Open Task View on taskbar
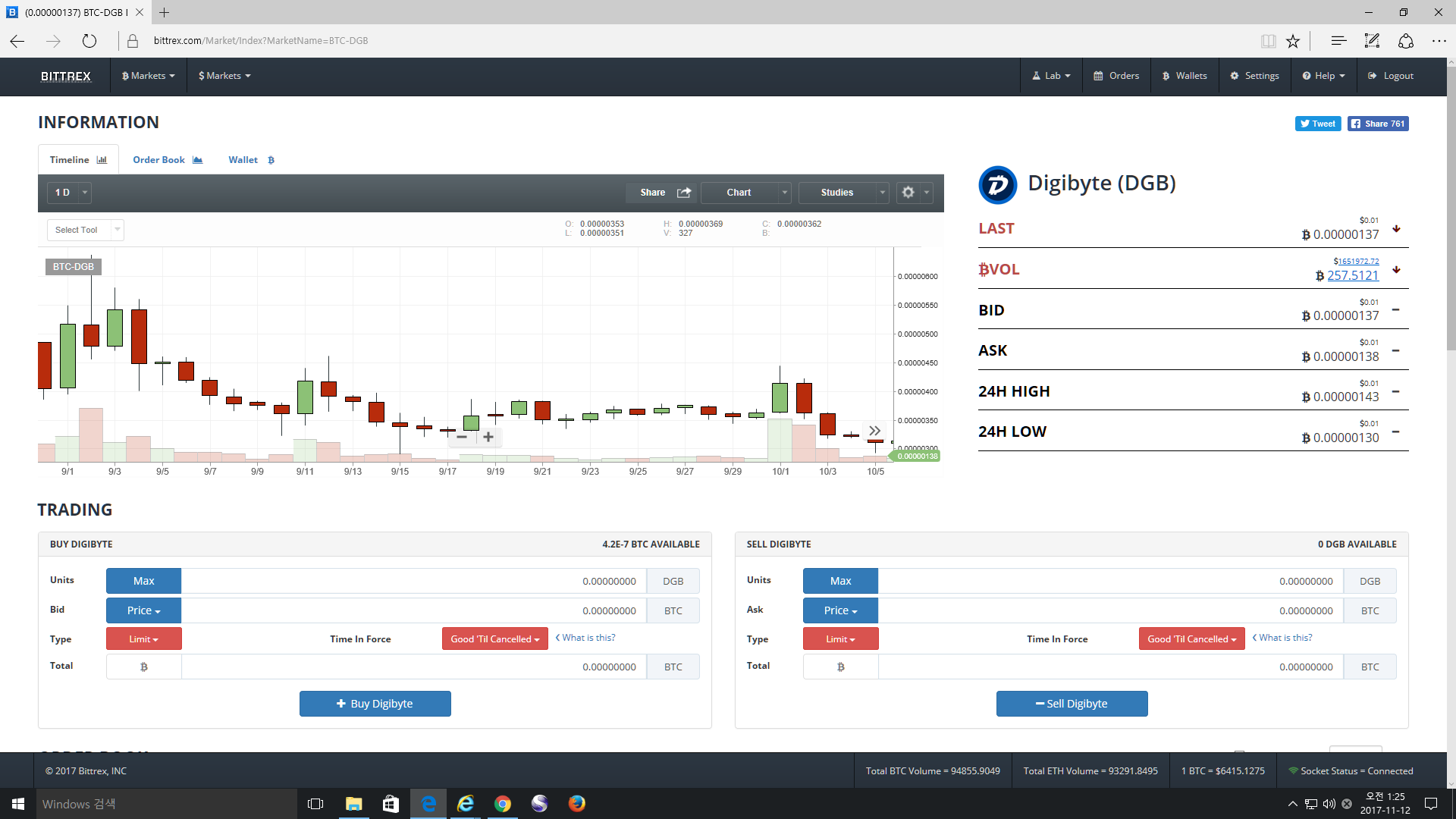1456x819 pixels. [x=315, y=804]
